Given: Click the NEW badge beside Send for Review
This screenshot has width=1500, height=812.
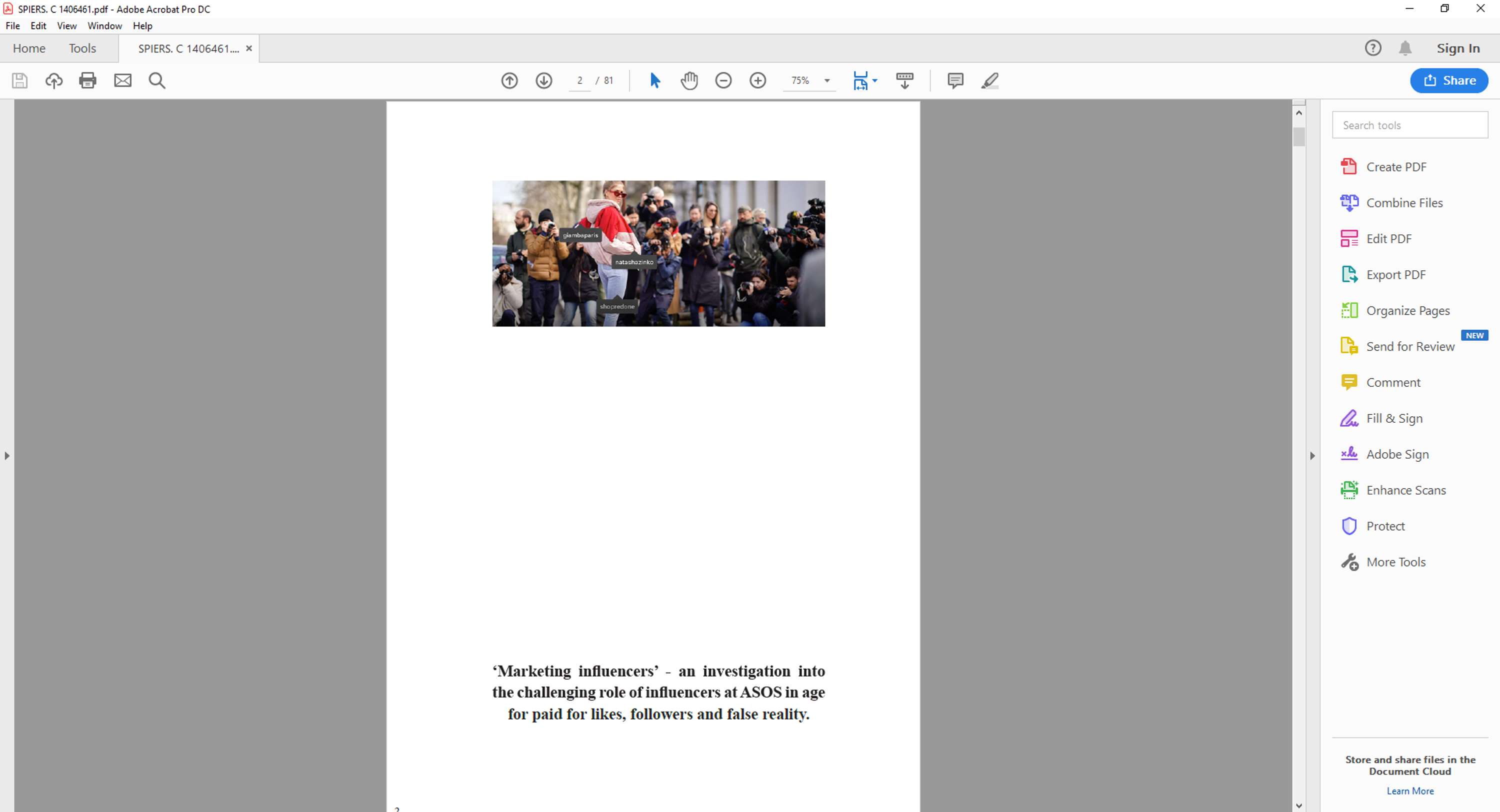Looking at the screenshot, I should tap(1474, 335).
